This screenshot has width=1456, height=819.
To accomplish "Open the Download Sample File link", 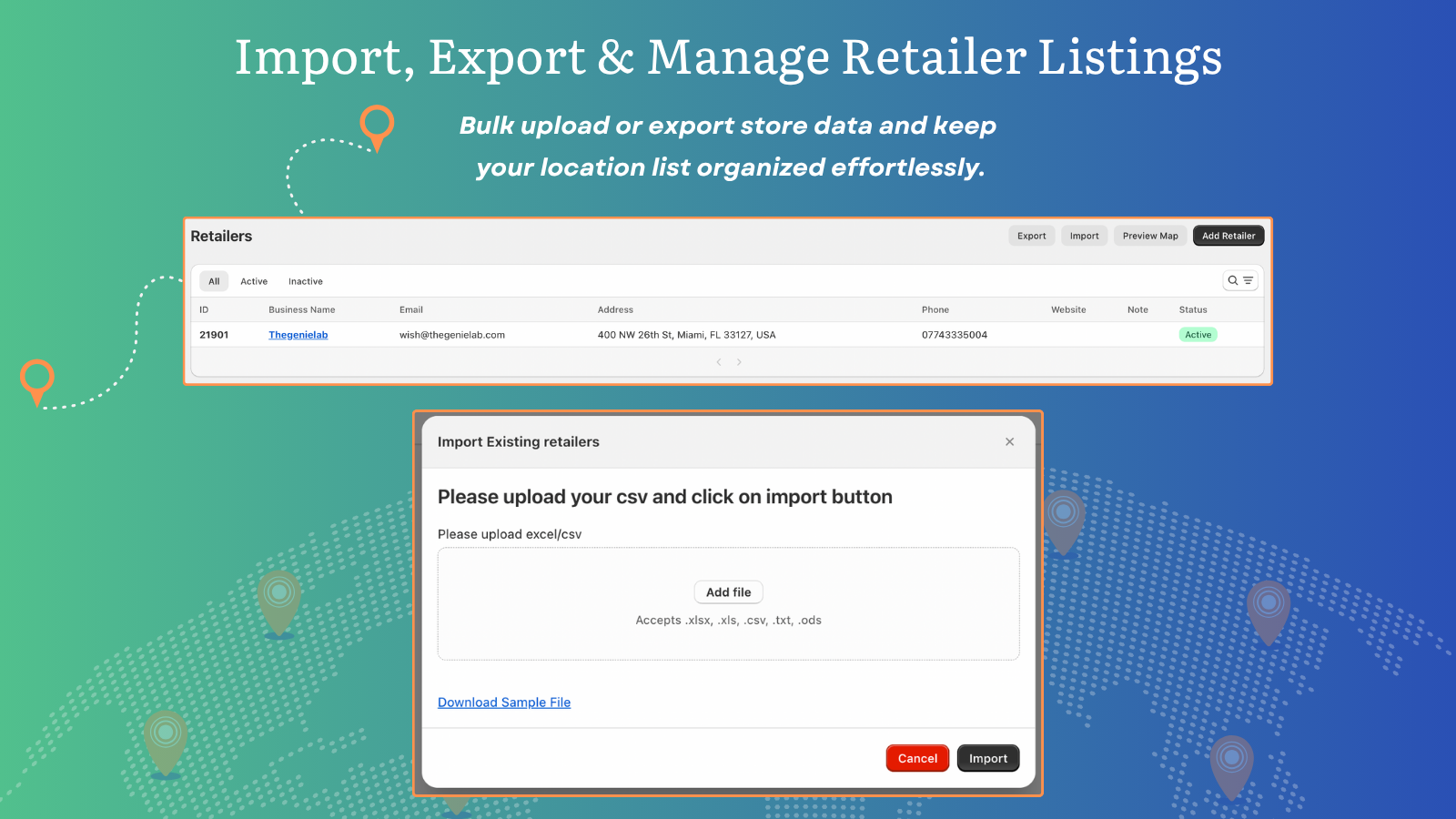I will pyautogui.click(x=504, y=702).
